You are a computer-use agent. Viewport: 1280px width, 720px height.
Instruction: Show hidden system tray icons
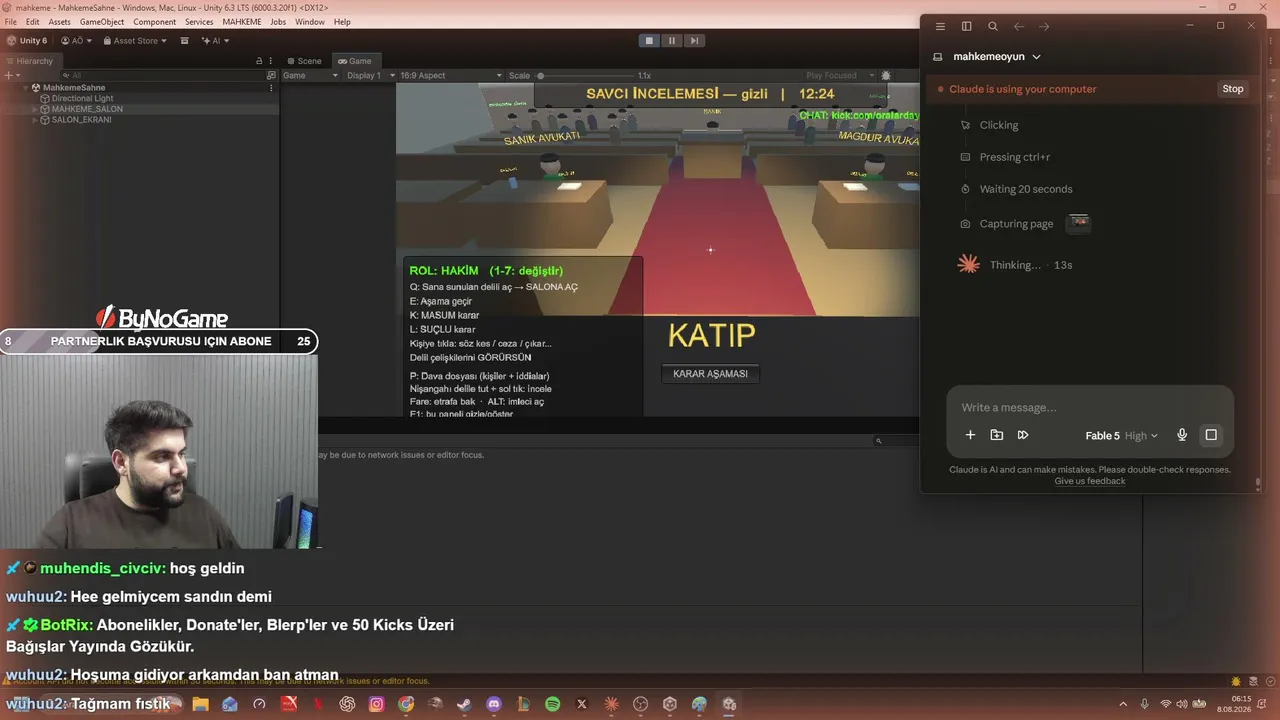point(1123,704)
